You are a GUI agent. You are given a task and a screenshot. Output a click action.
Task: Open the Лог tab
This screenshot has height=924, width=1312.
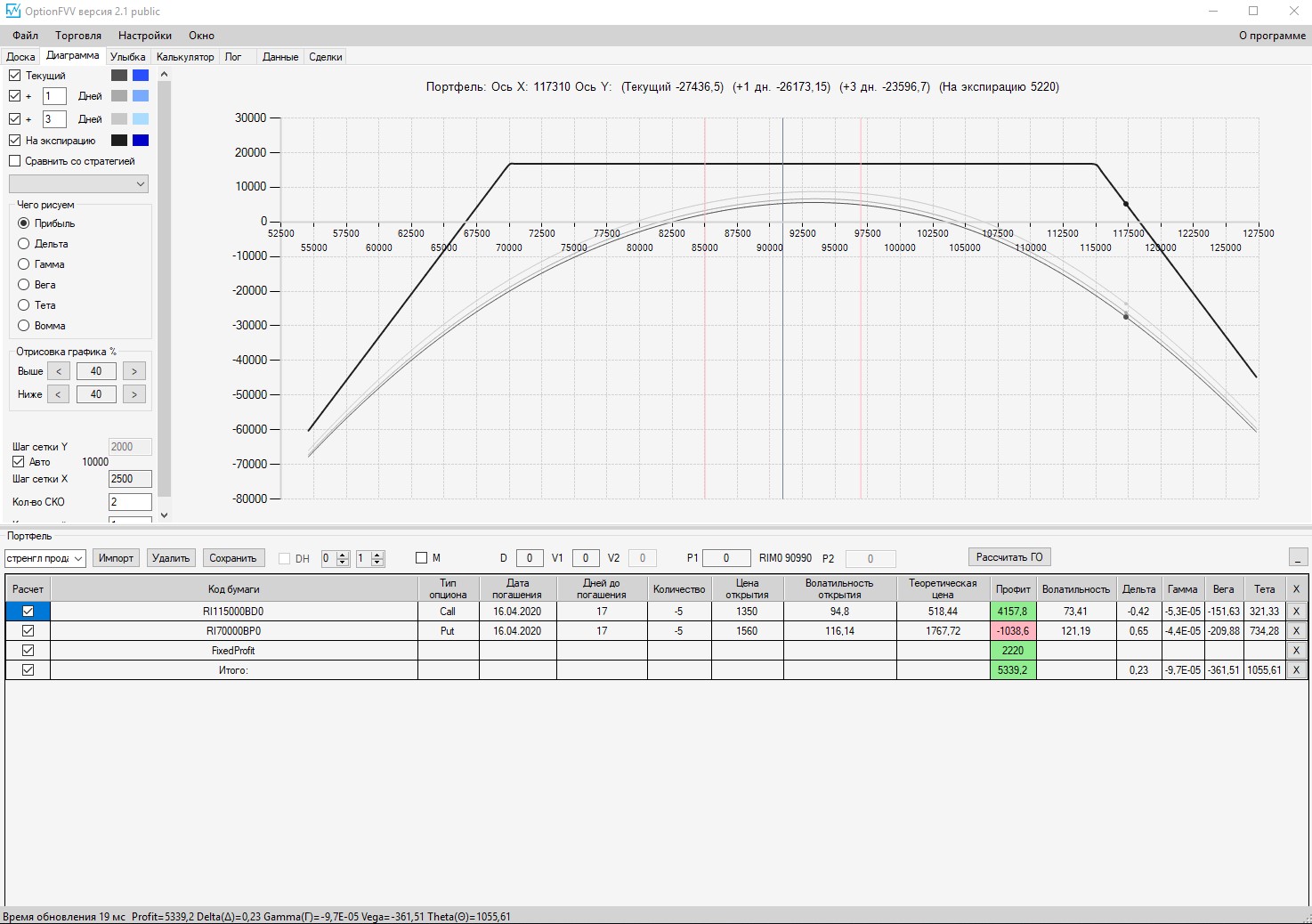[x=233, y=57]
